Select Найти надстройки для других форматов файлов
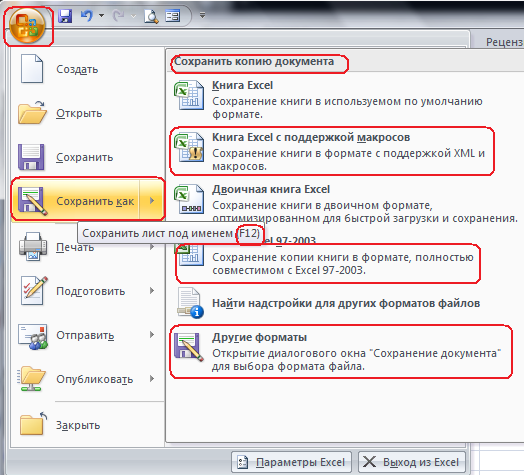Viewport: 524px width, 475px height. click(346, 303)
